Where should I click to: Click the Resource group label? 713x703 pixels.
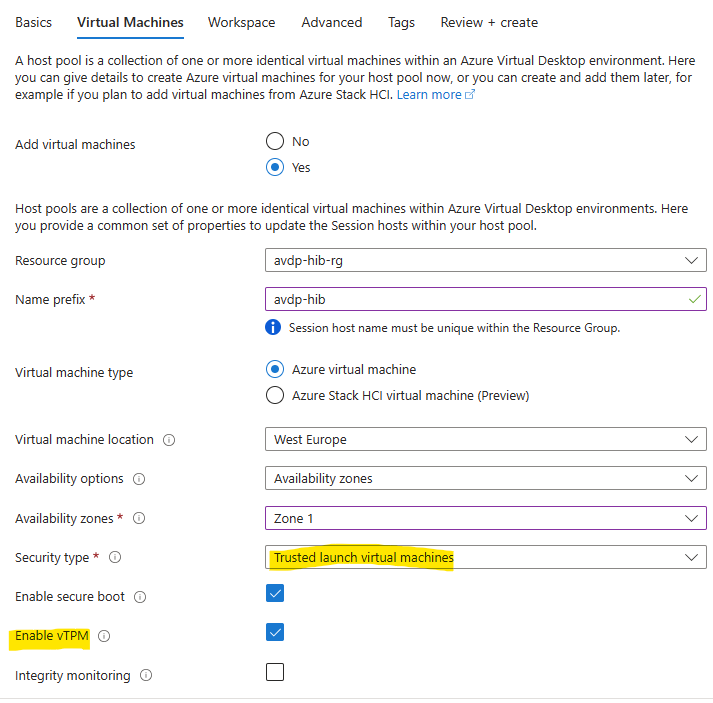point(60,261)
